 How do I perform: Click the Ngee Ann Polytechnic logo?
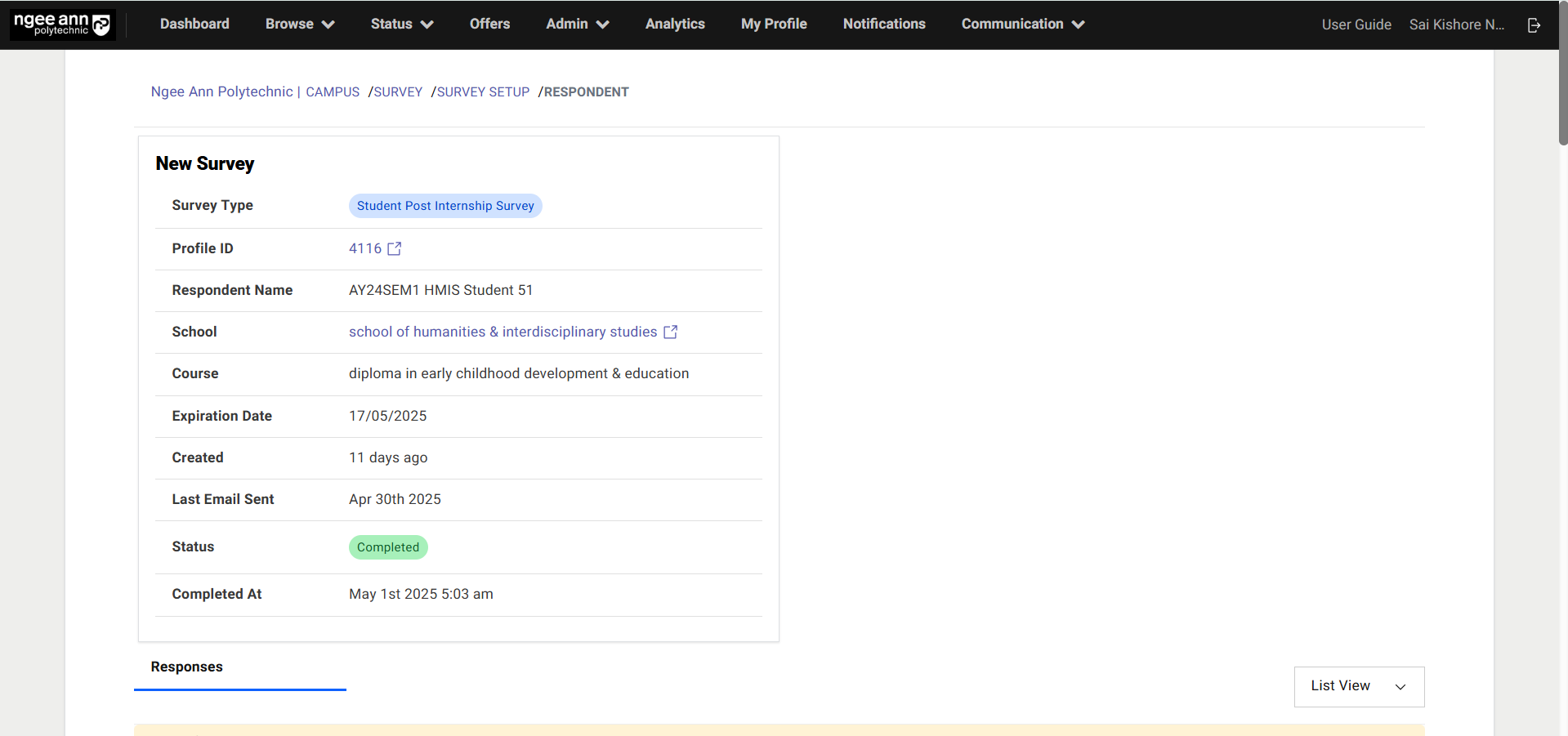tap(61, 24)
